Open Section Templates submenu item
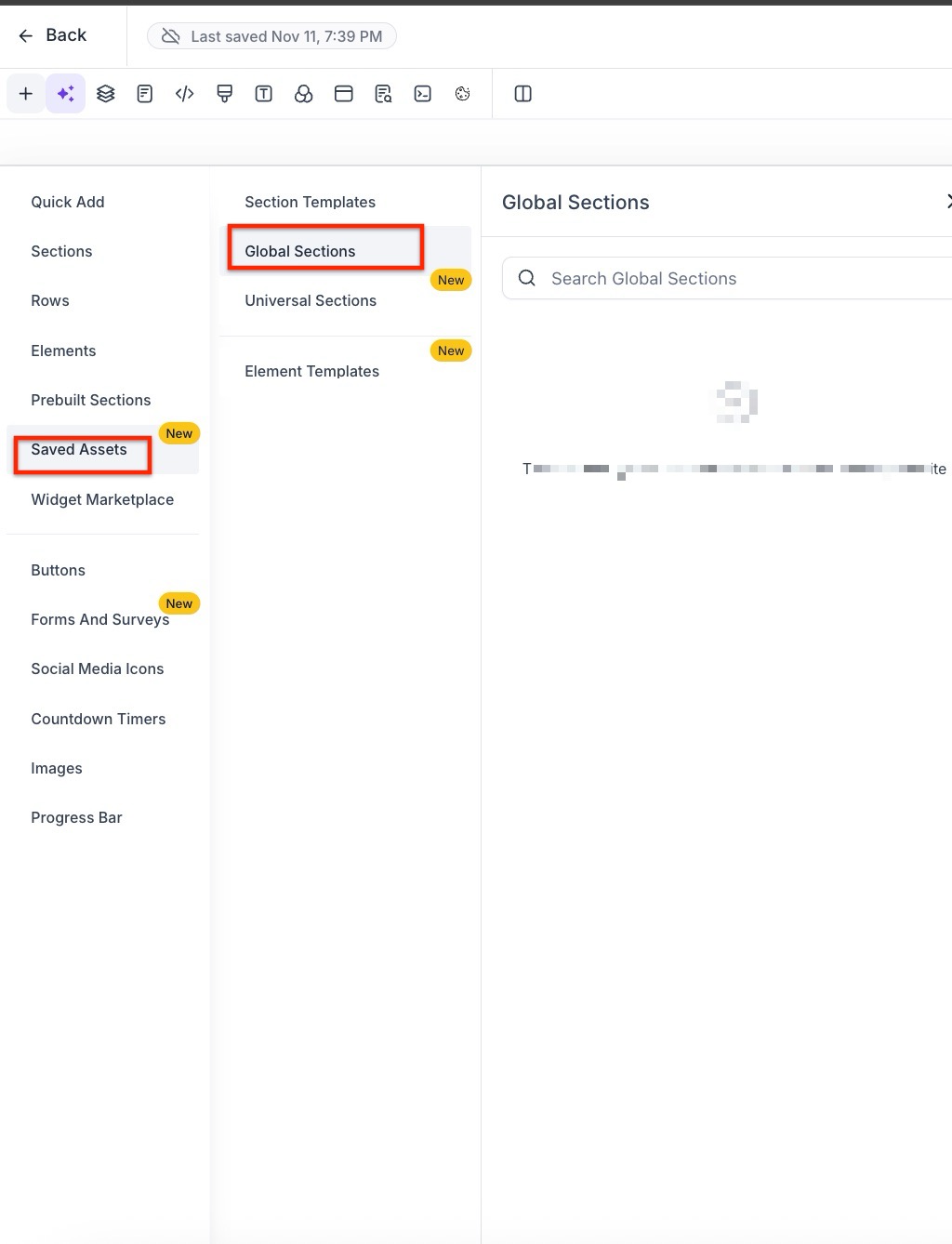The height and width of the screenshot is (1244, 952). point(311,202)
